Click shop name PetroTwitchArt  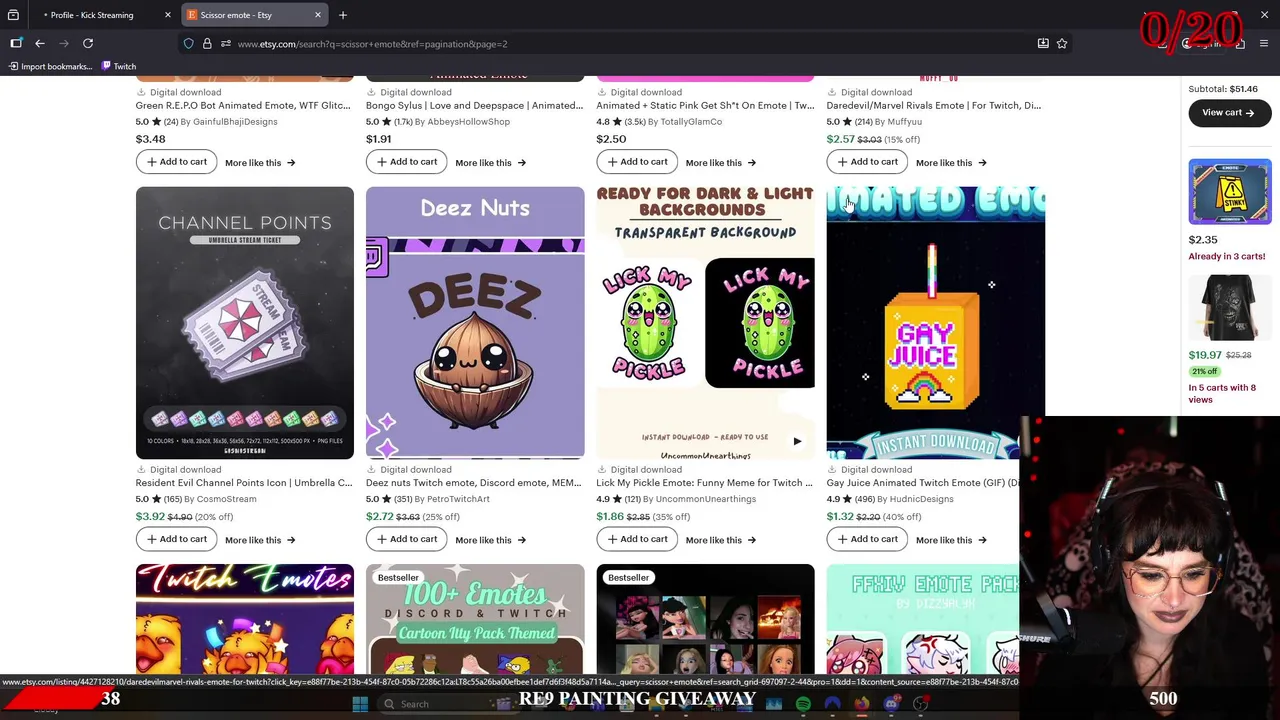tap(458, 499)
